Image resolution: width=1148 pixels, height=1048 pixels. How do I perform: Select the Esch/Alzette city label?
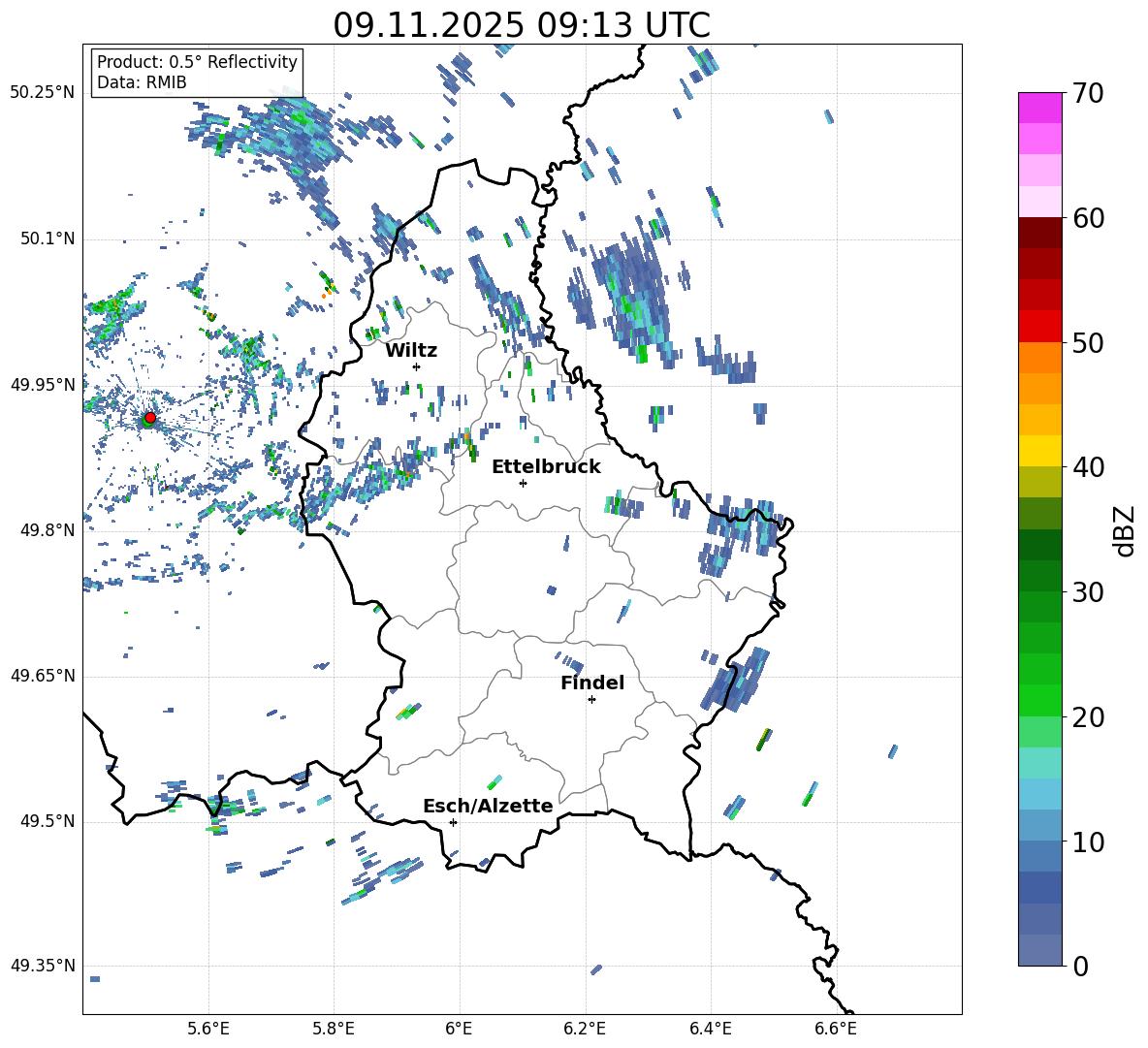tap(488, 807)
